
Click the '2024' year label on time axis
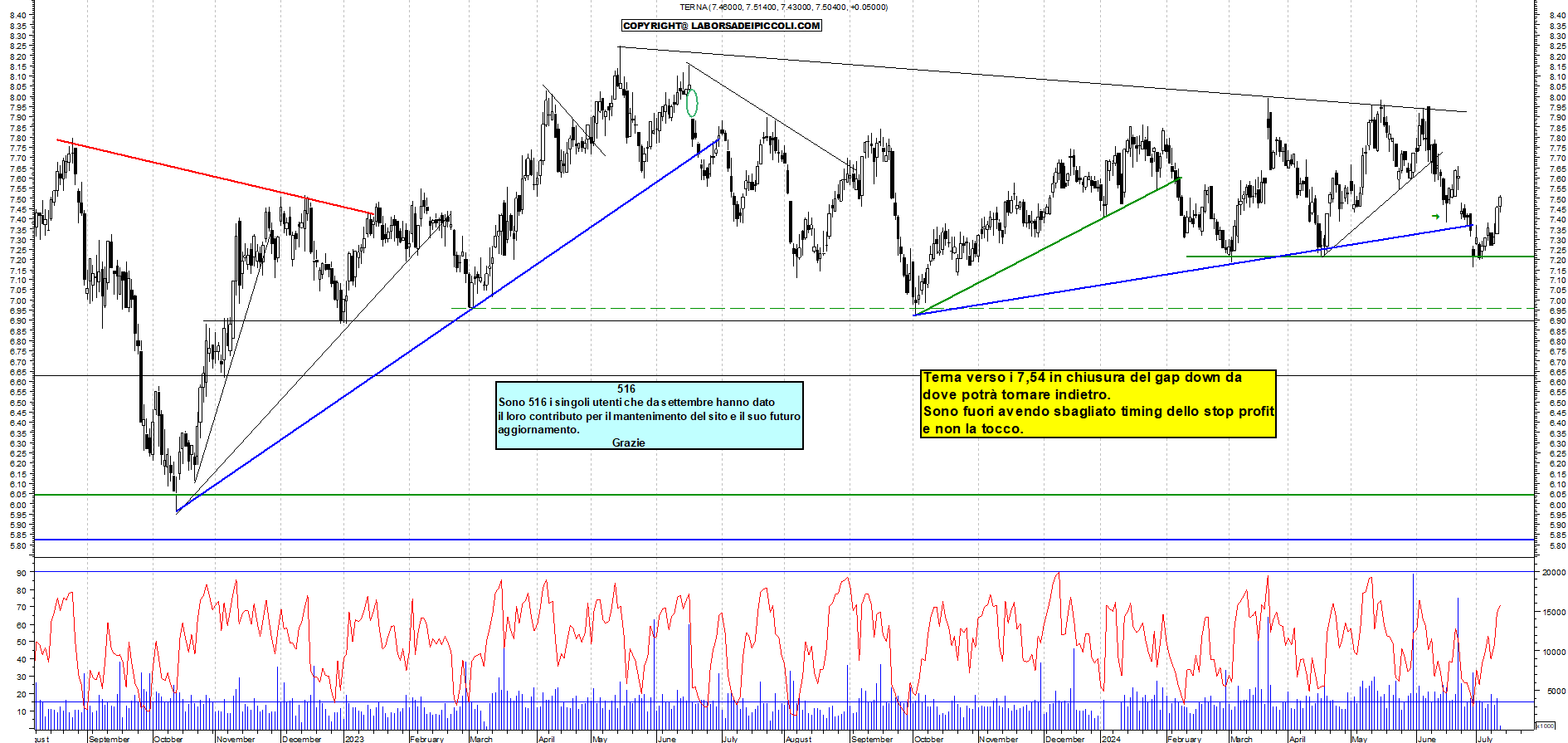(1111, 739)
